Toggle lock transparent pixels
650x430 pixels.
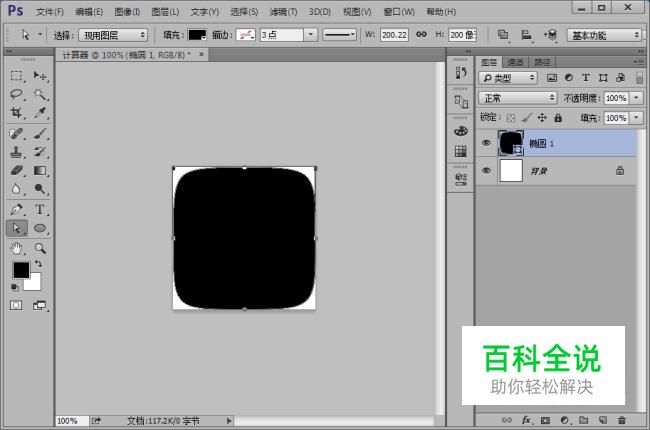click(511, 118)
